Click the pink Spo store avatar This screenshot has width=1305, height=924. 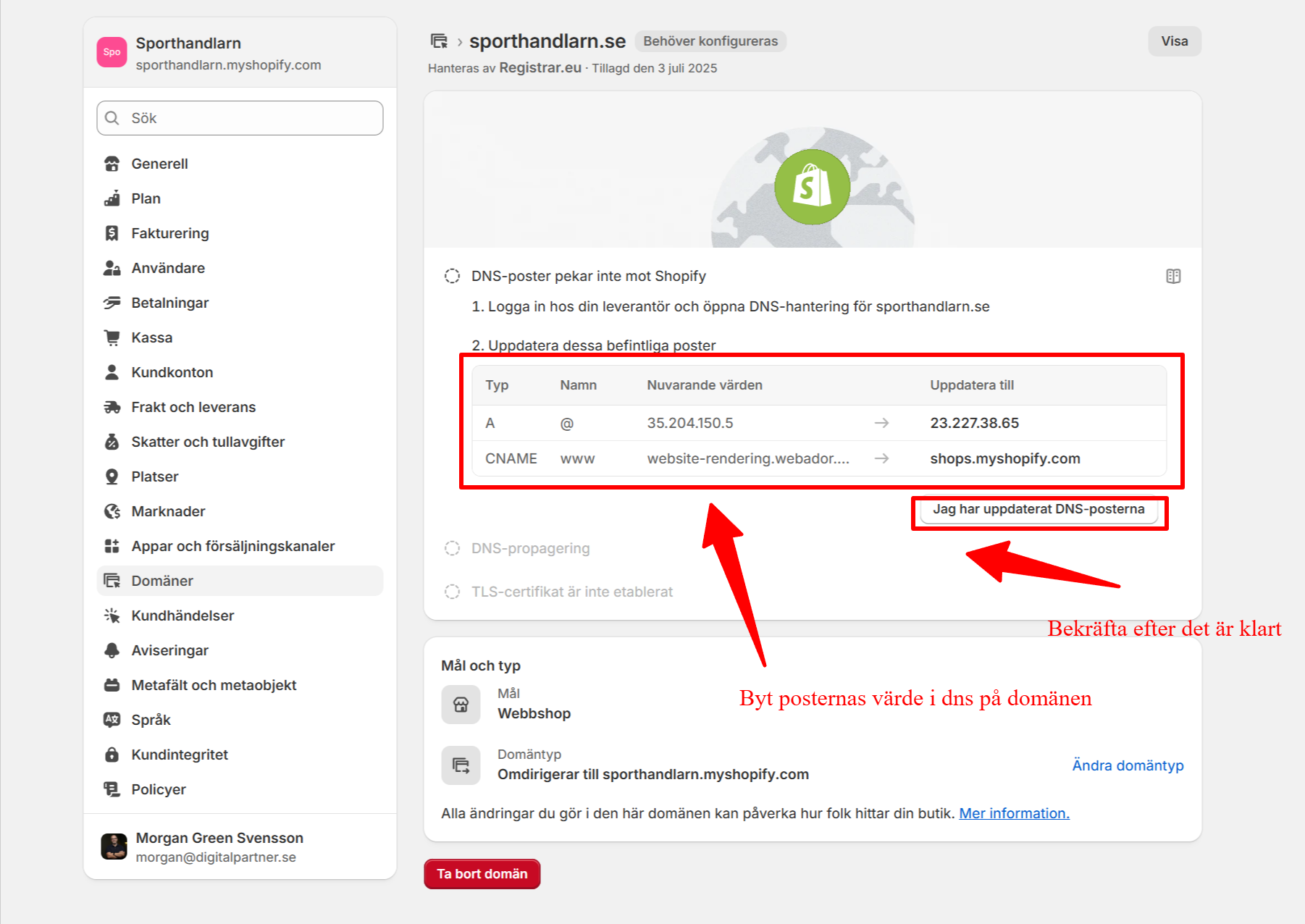(x=112, y=52)
